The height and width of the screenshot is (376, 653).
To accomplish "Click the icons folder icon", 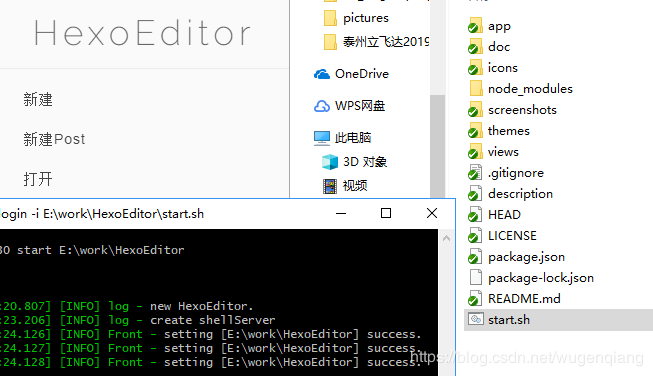I will tap(475, 68).
